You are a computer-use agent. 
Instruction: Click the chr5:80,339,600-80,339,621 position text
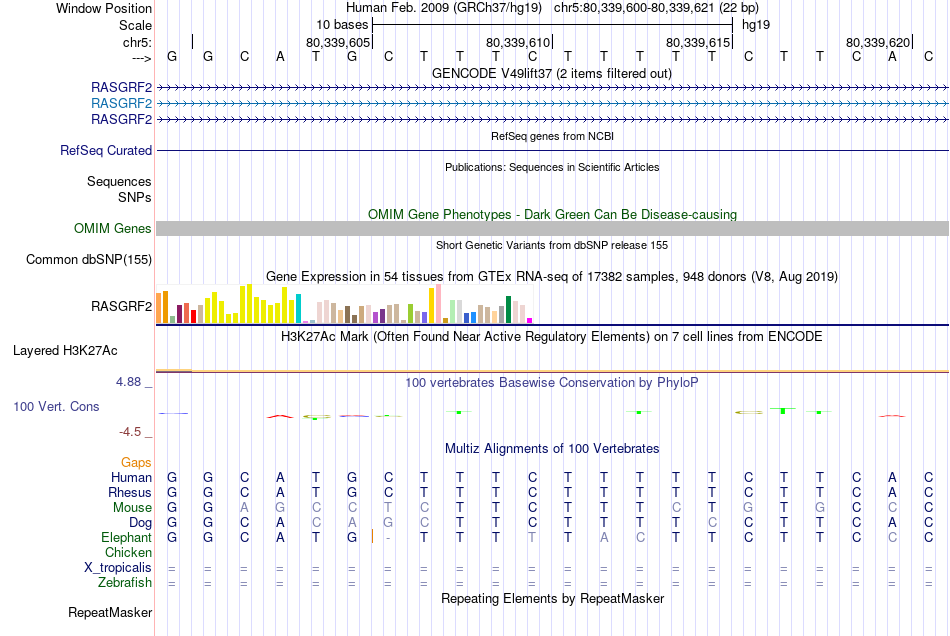coord(656,8)
